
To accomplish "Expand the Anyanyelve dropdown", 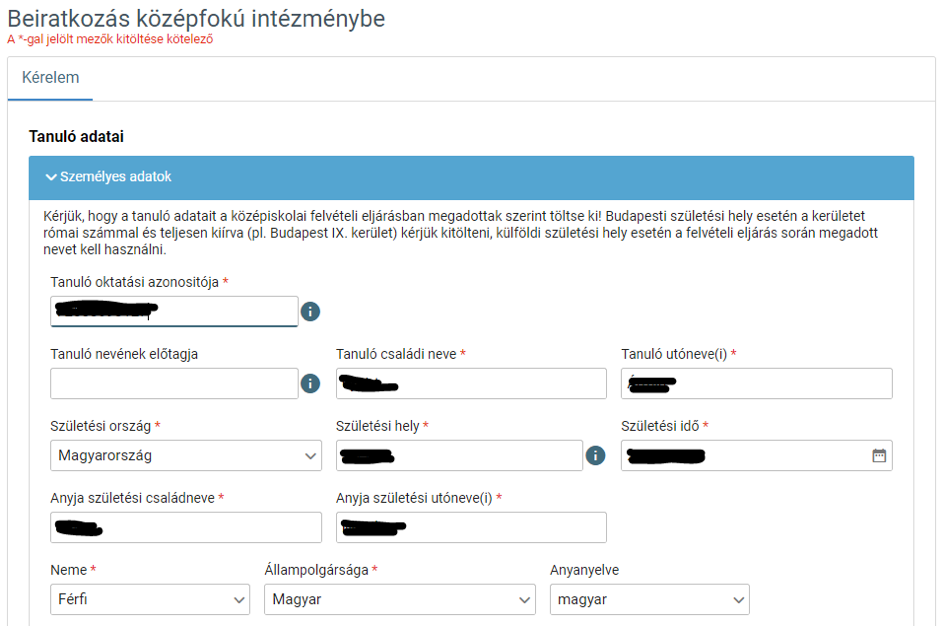I will pyautogui.click(x=649, y=600).
